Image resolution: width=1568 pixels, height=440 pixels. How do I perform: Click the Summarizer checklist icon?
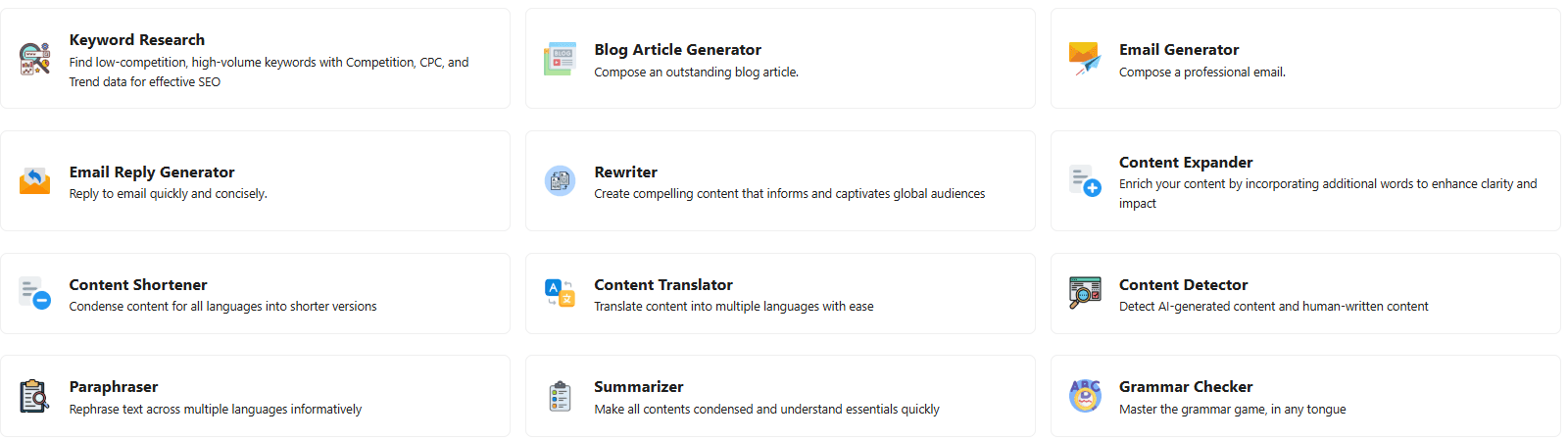point(561,396)
